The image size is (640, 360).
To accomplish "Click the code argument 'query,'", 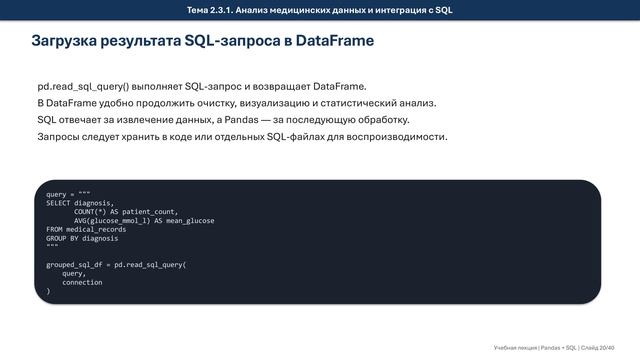I will pyautogui.click(x=74, y=273).
